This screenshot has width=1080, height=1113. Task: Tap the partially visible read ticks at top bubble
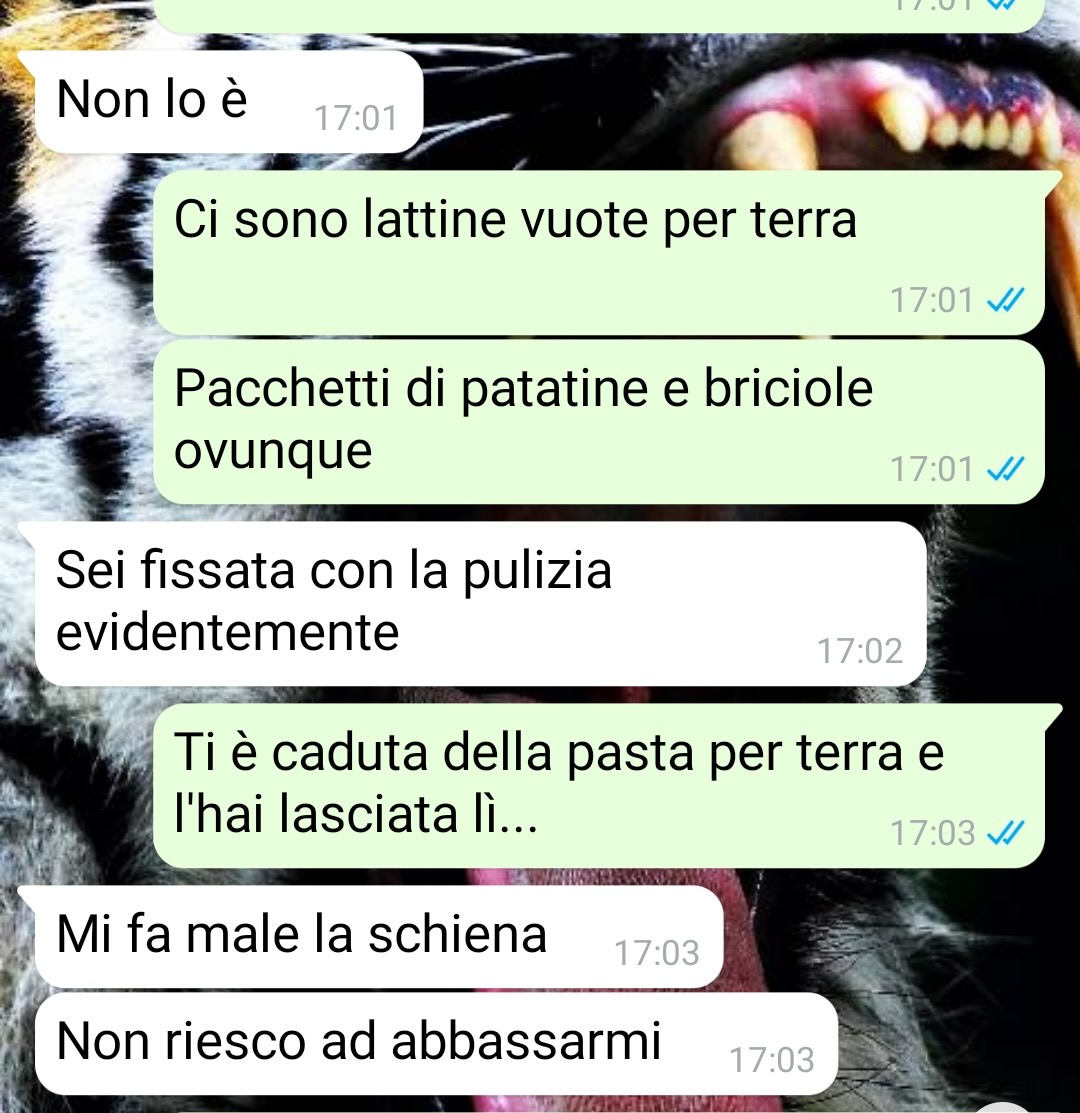tap(1003, 4)
